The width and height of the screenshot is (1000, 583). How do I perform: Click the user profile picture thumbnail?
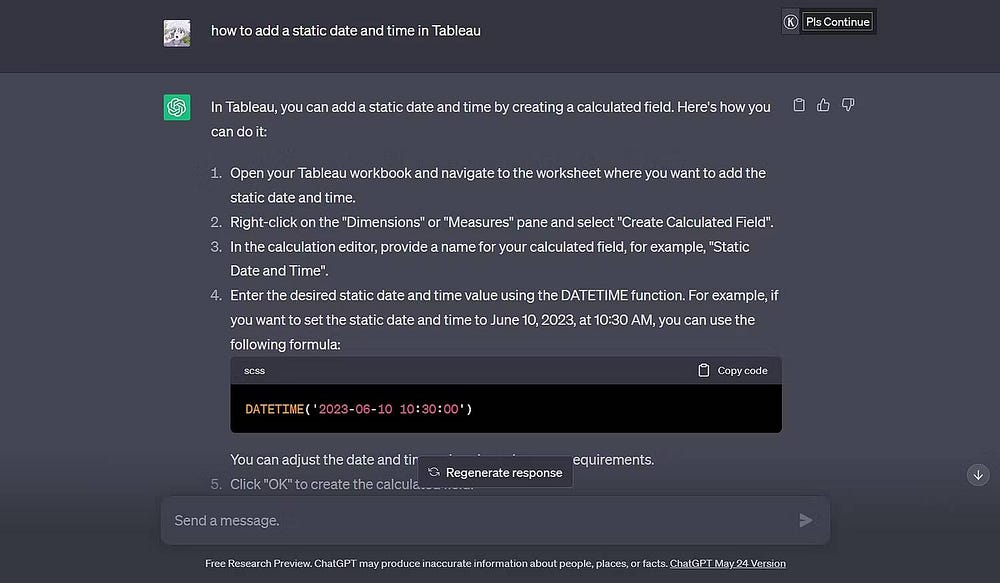(177, 33)
